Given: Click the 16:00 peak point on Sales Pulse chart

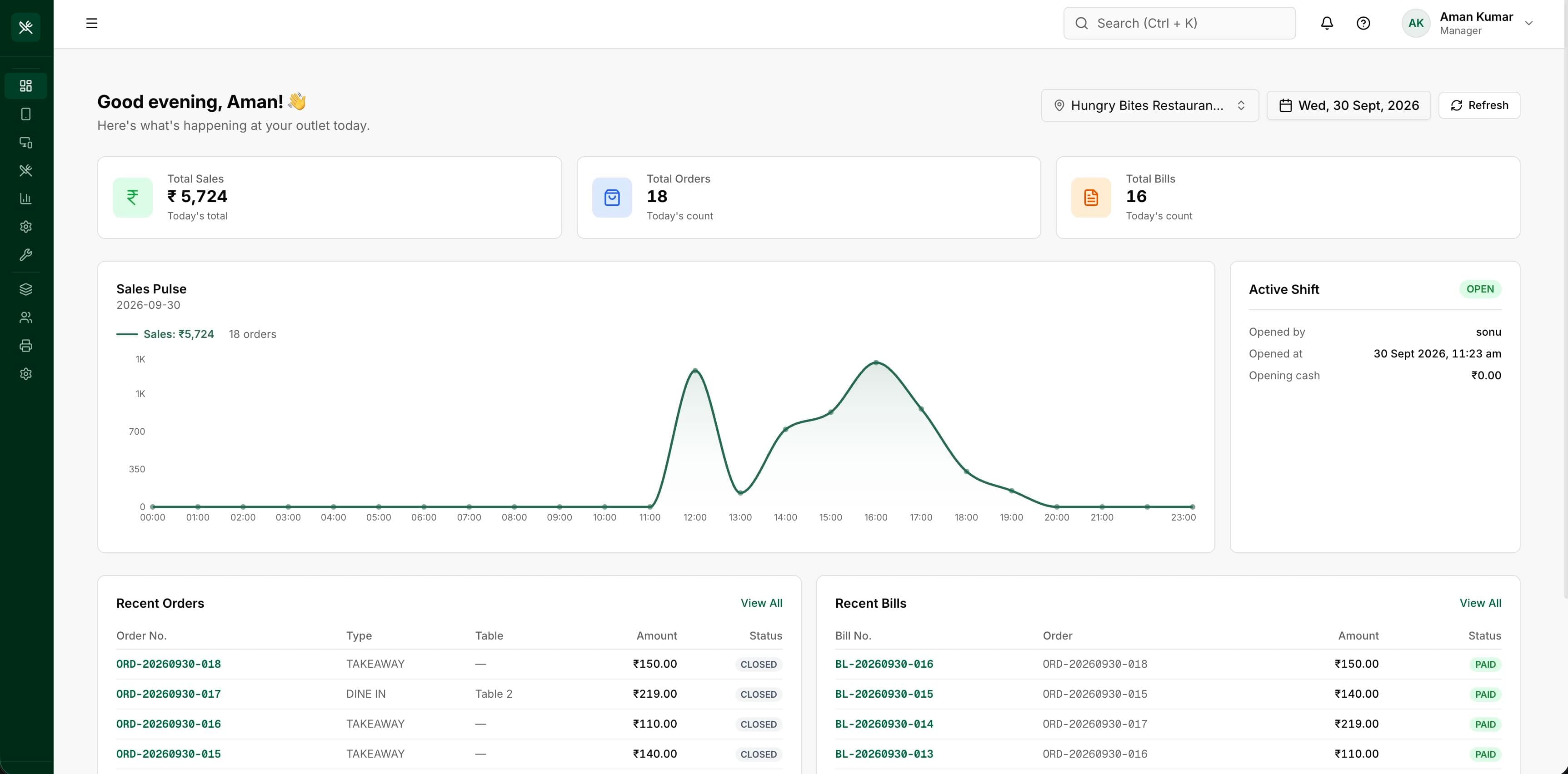Looking at the screenshot, I should tap(876, 362).
